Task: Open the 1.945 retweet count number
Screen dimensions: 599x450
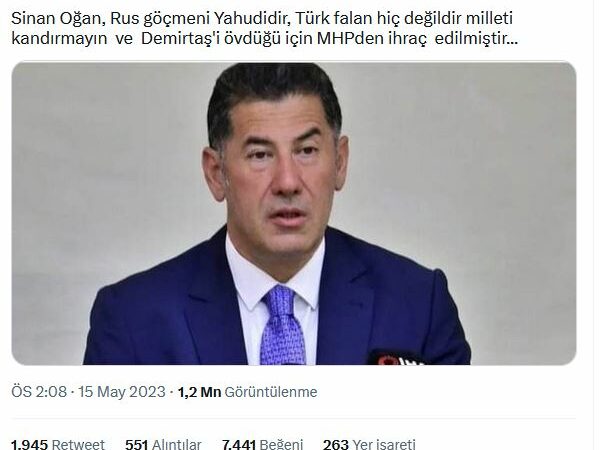Action: pos(29,444)
